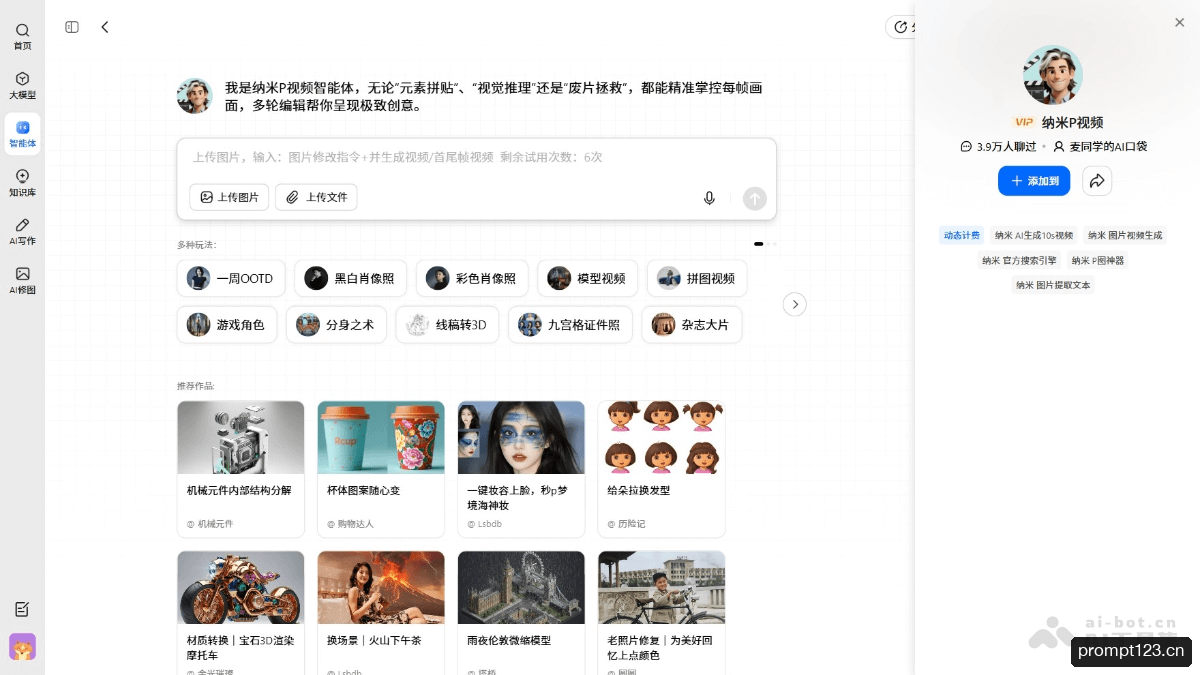Image resolution: width=1200 pixels, height=675 pixels.
Task: Open the 一键妆容上脸 makeup thumbnail
Action: [521, 437]
